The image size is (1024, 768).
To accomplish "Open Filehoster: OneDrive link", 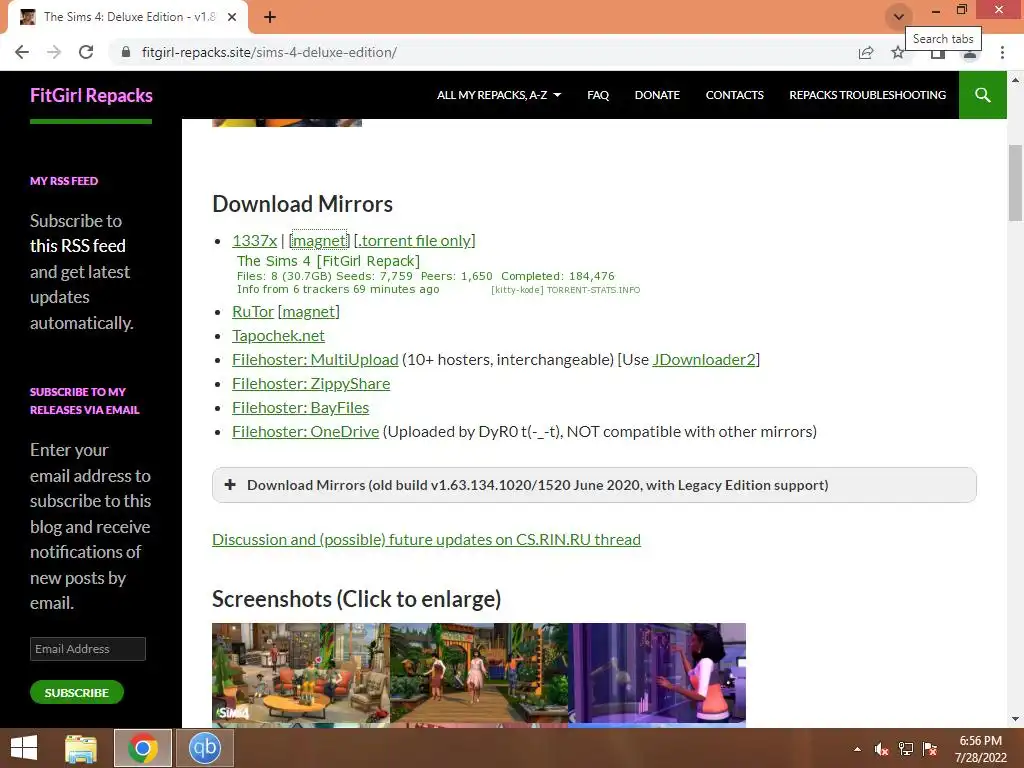I will point(306,432).
